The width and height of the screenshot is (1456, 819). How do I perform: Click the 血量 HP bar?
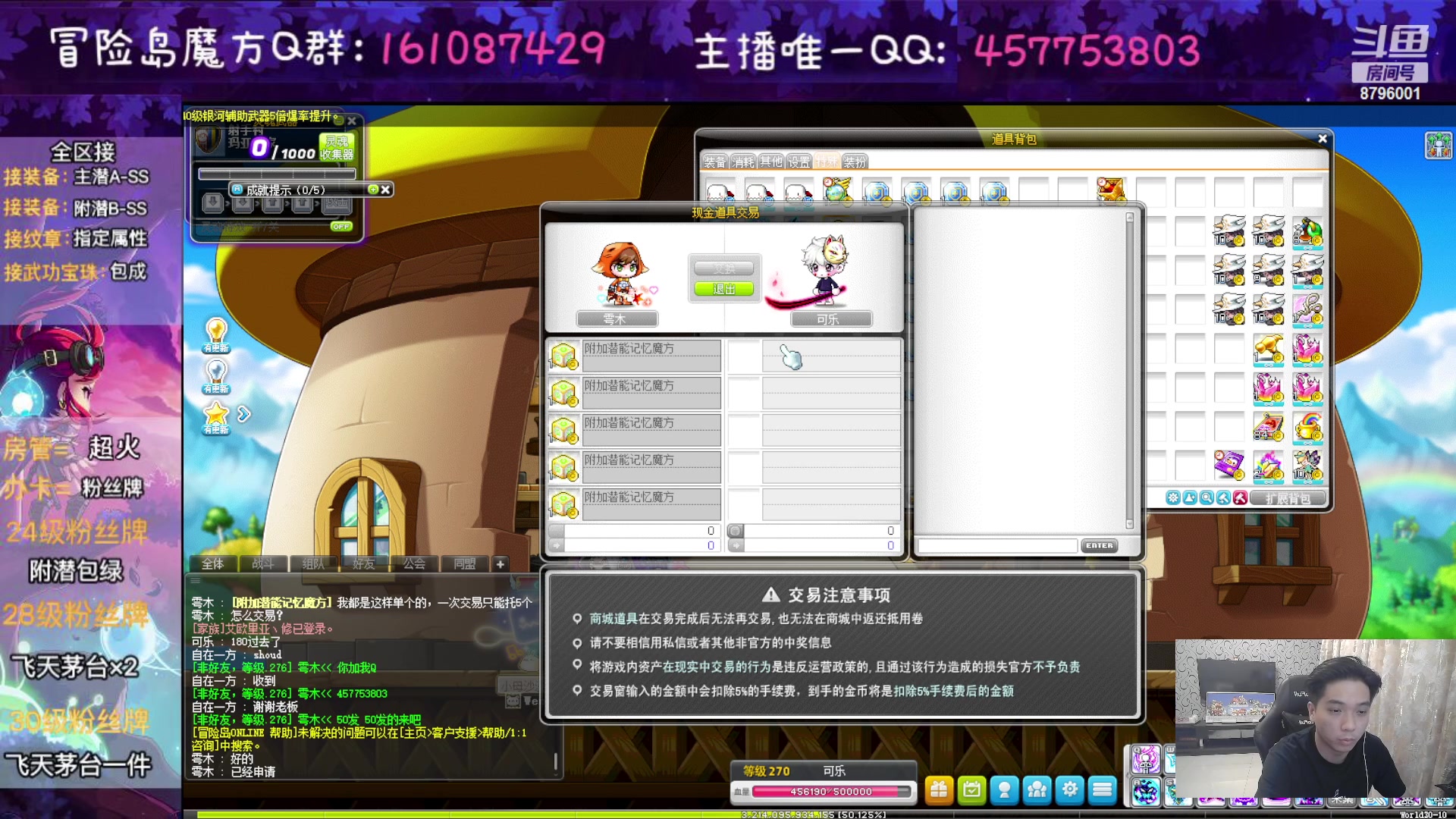coord(831,791)
